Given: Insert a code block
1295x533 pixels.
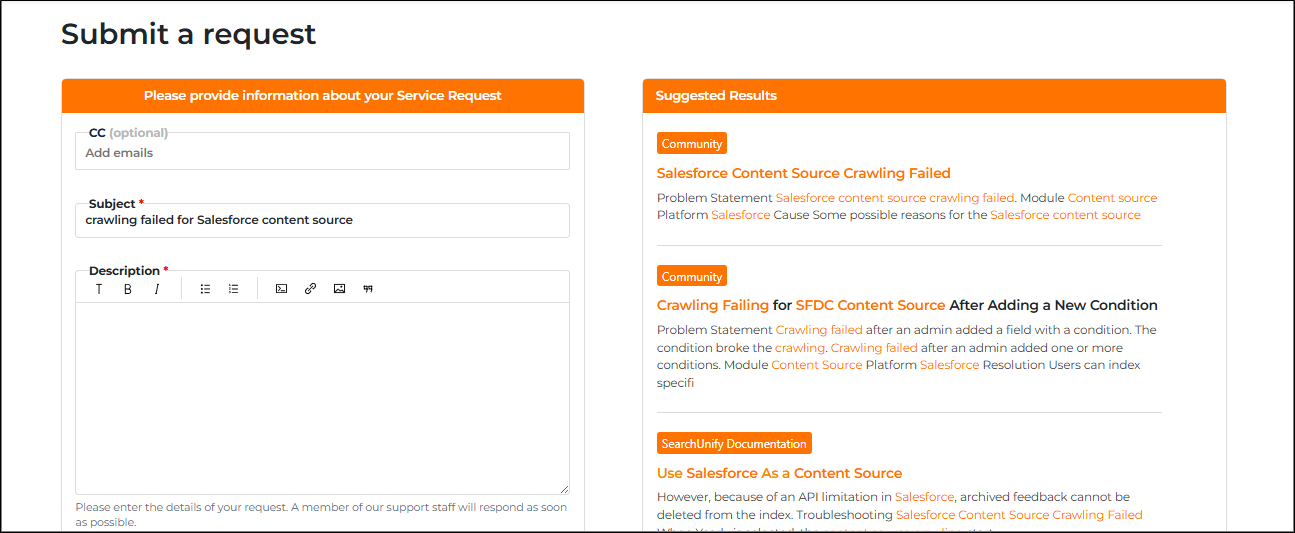Looking at the screenshot, I should pos(281,289).
